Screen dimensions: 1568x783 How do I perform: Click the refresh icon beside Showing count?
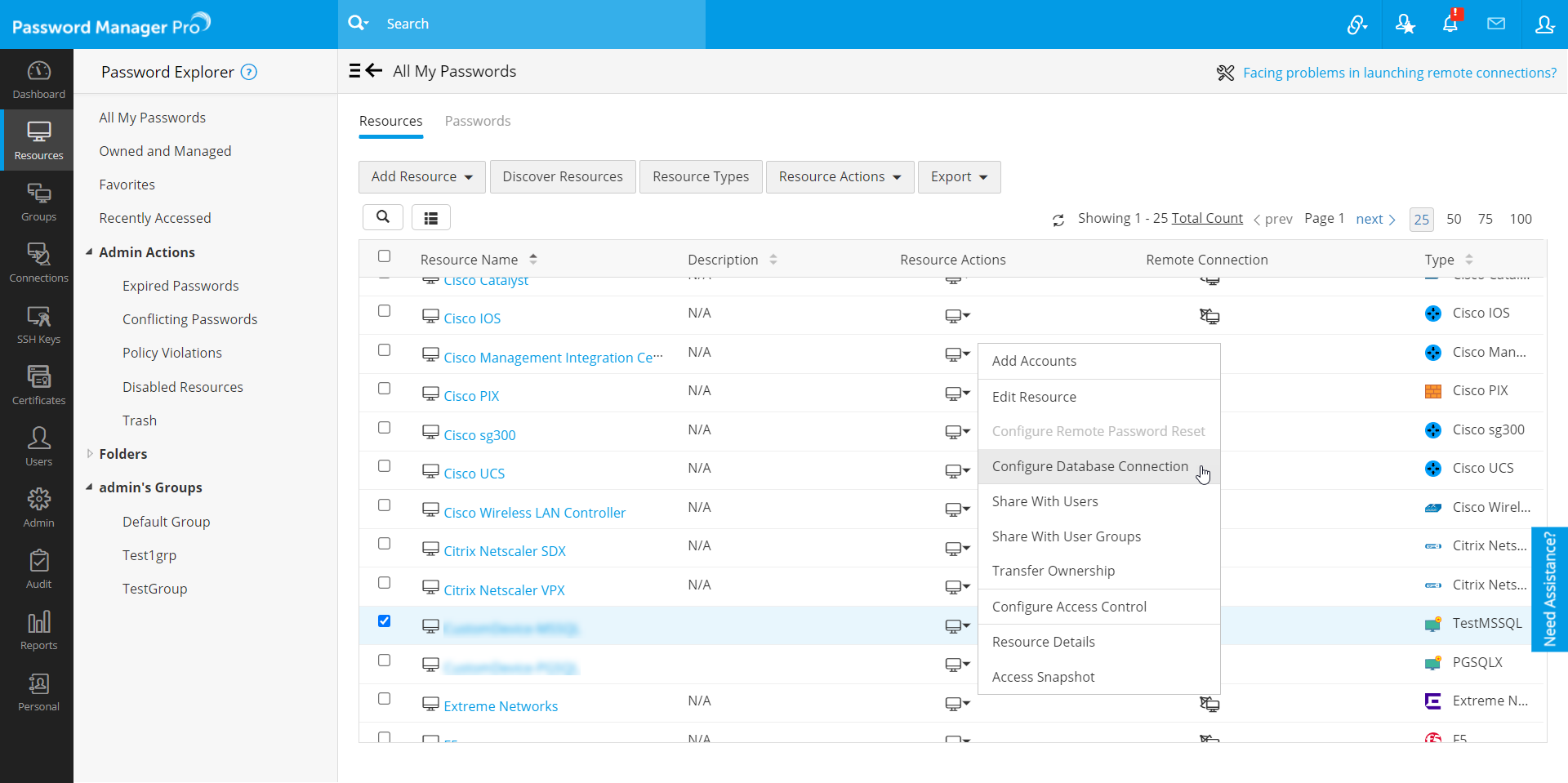(1058, 220)
